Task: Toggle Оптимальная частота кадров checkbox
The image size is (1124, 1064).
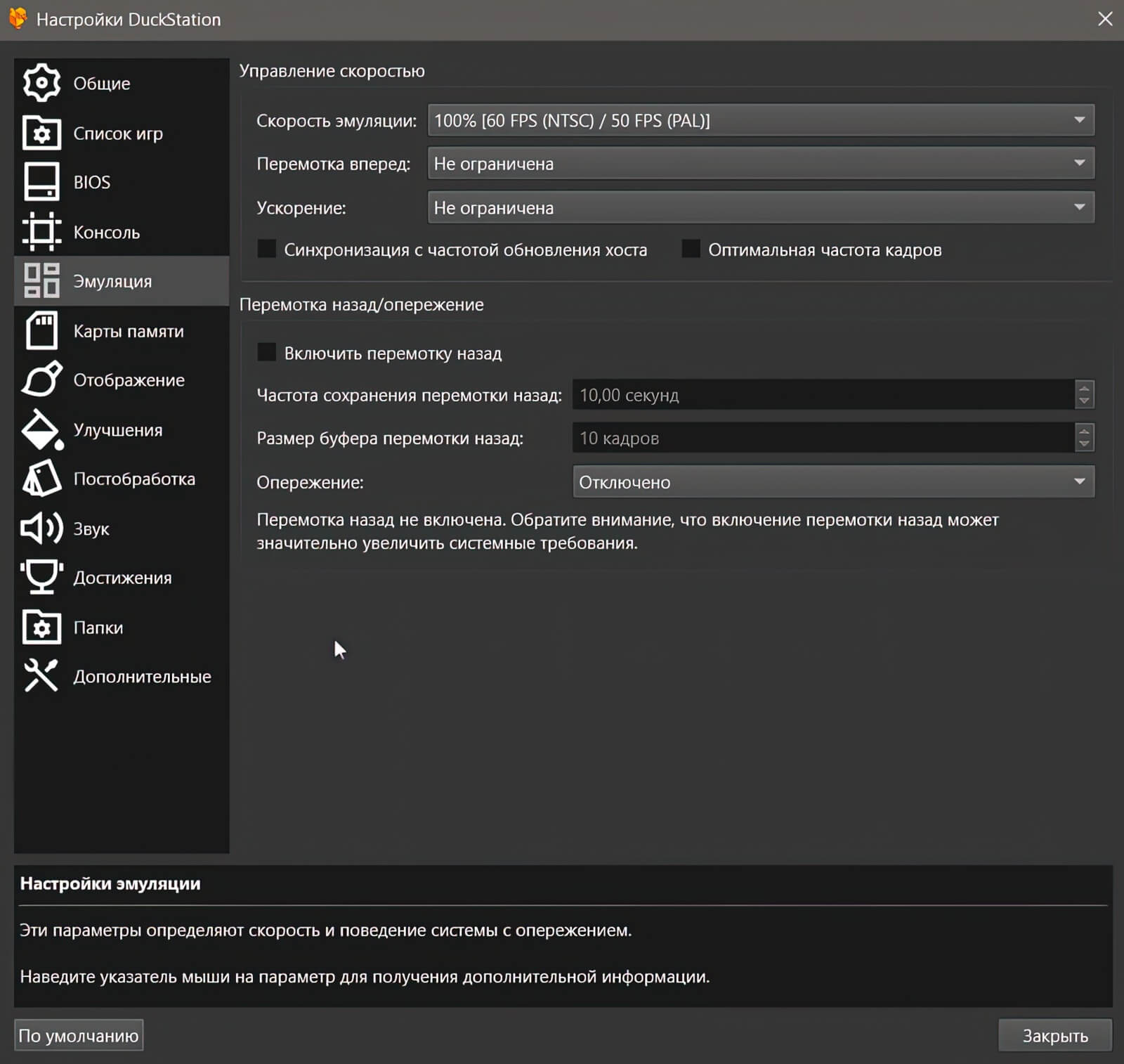Action: (691, 249)
